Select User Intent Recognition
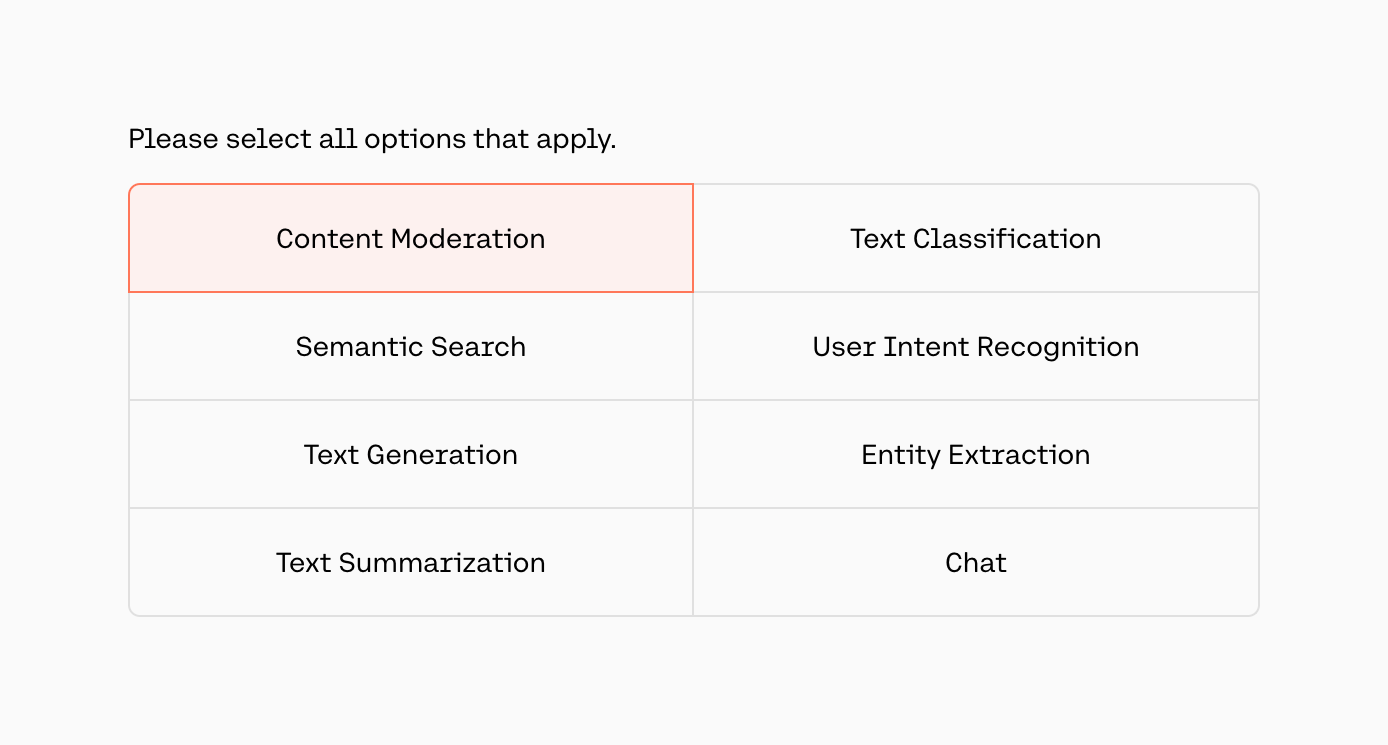Image resolution: width=1388 pixels, height=745 pixels. click(x=975, y=347)
